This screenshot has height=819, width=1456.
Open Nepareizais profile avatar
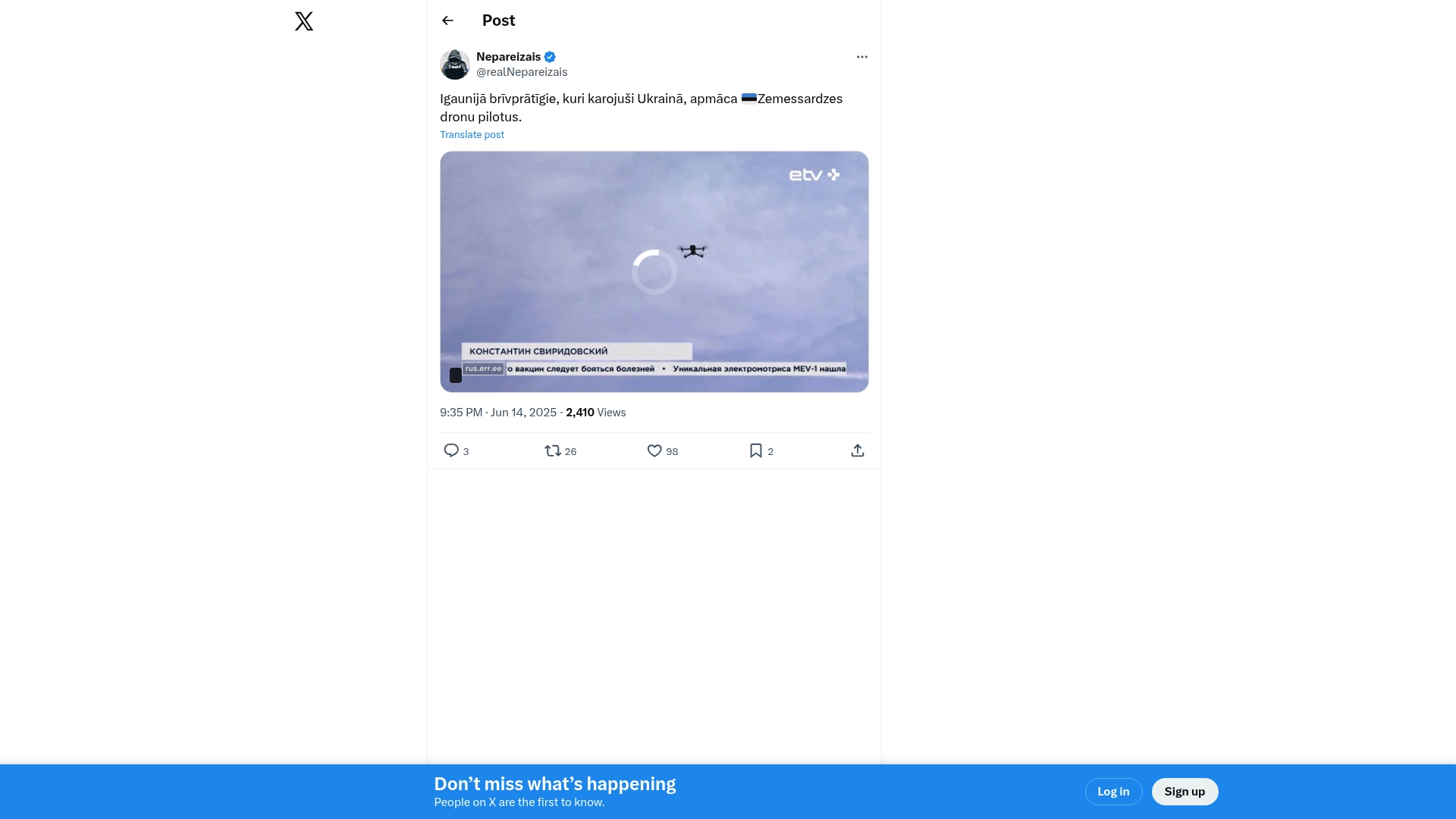[455, 64]
